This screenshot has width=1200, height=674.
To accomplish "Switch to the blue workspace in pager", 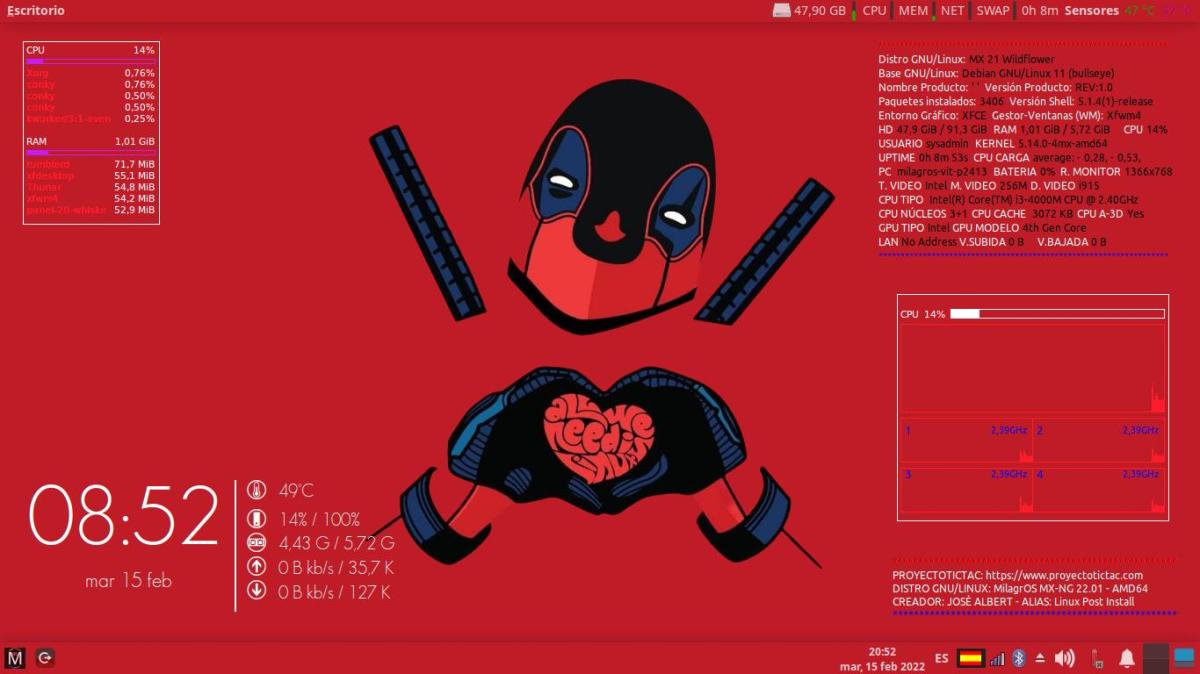I will click(x=1184, y=657).
